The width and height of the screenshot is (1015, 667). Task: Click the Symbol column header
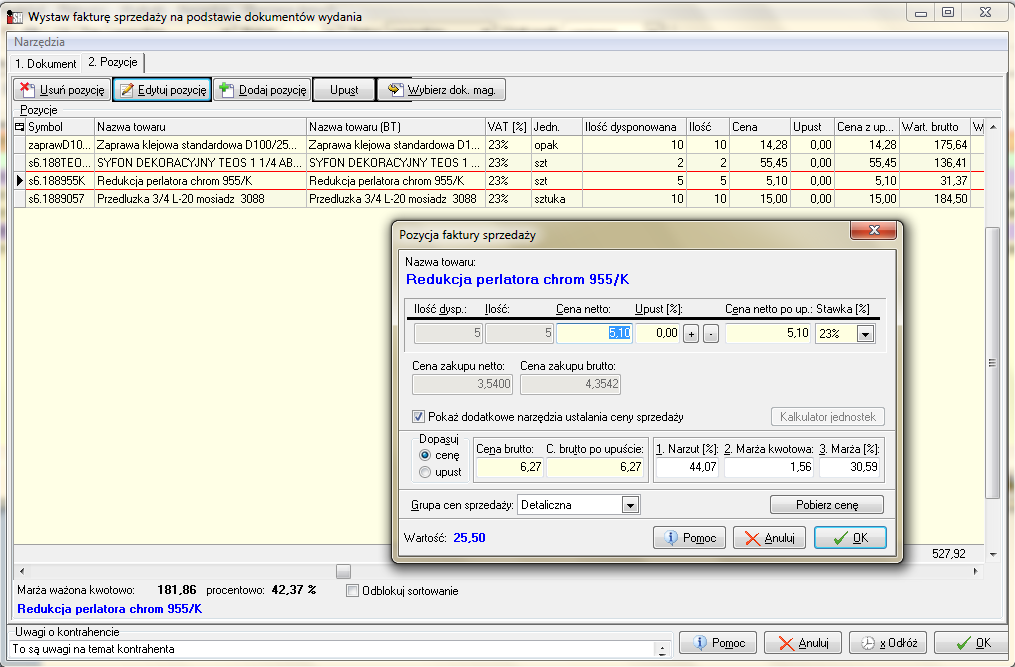pos(60,127)
